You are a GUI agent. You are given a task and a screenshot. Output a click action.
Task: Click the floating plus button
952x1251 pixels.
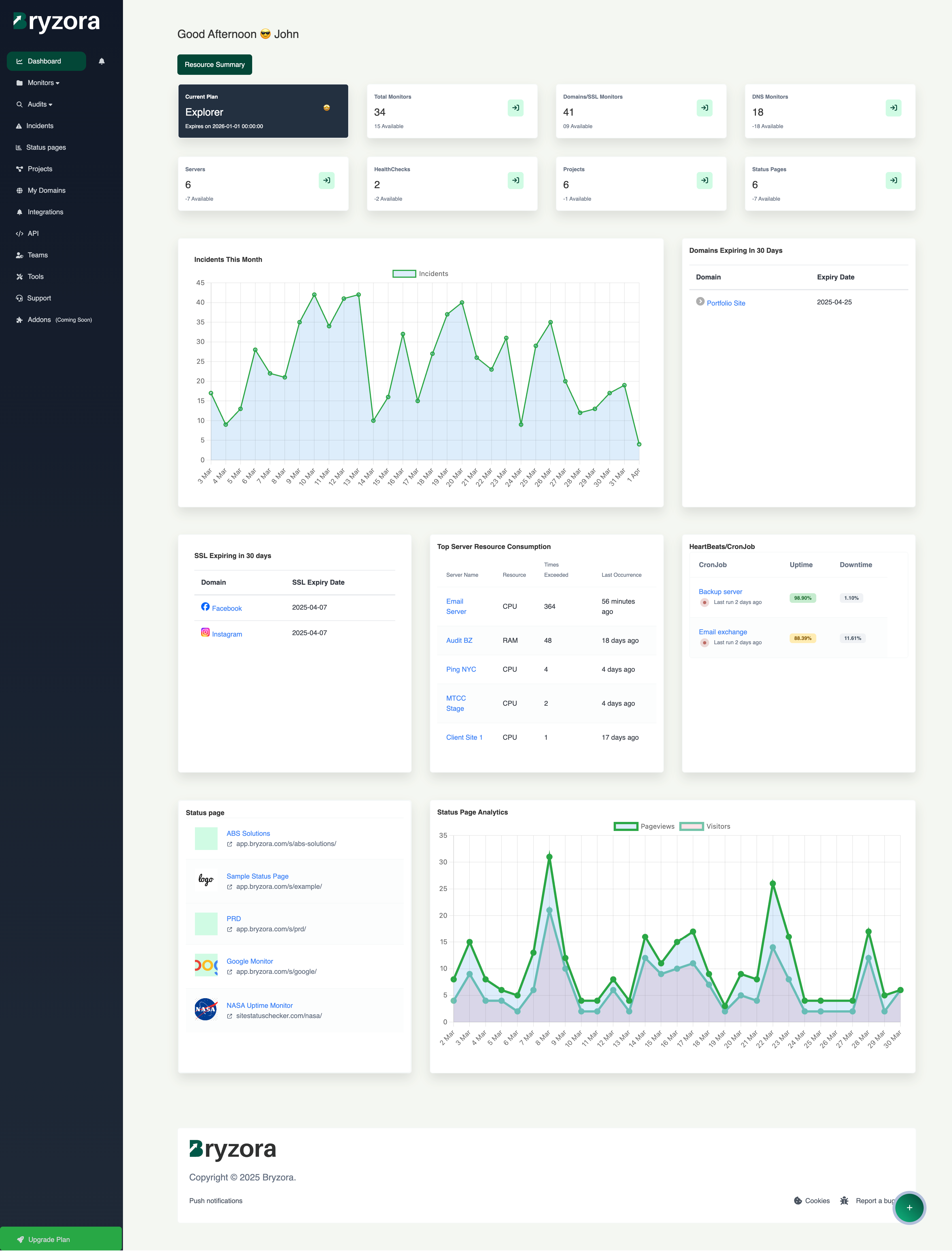(909, 1208)
